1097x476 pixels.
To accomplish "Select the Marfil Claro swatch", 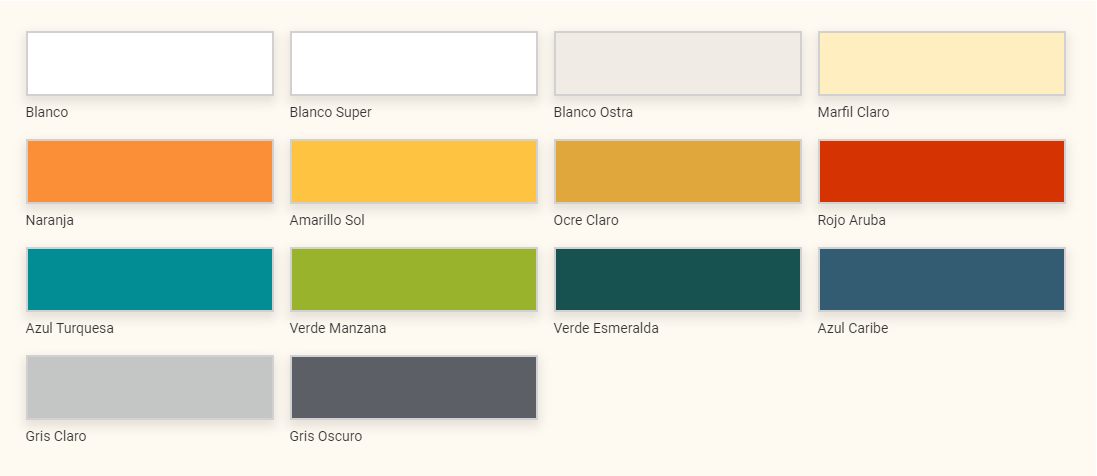I will [942, 63].
